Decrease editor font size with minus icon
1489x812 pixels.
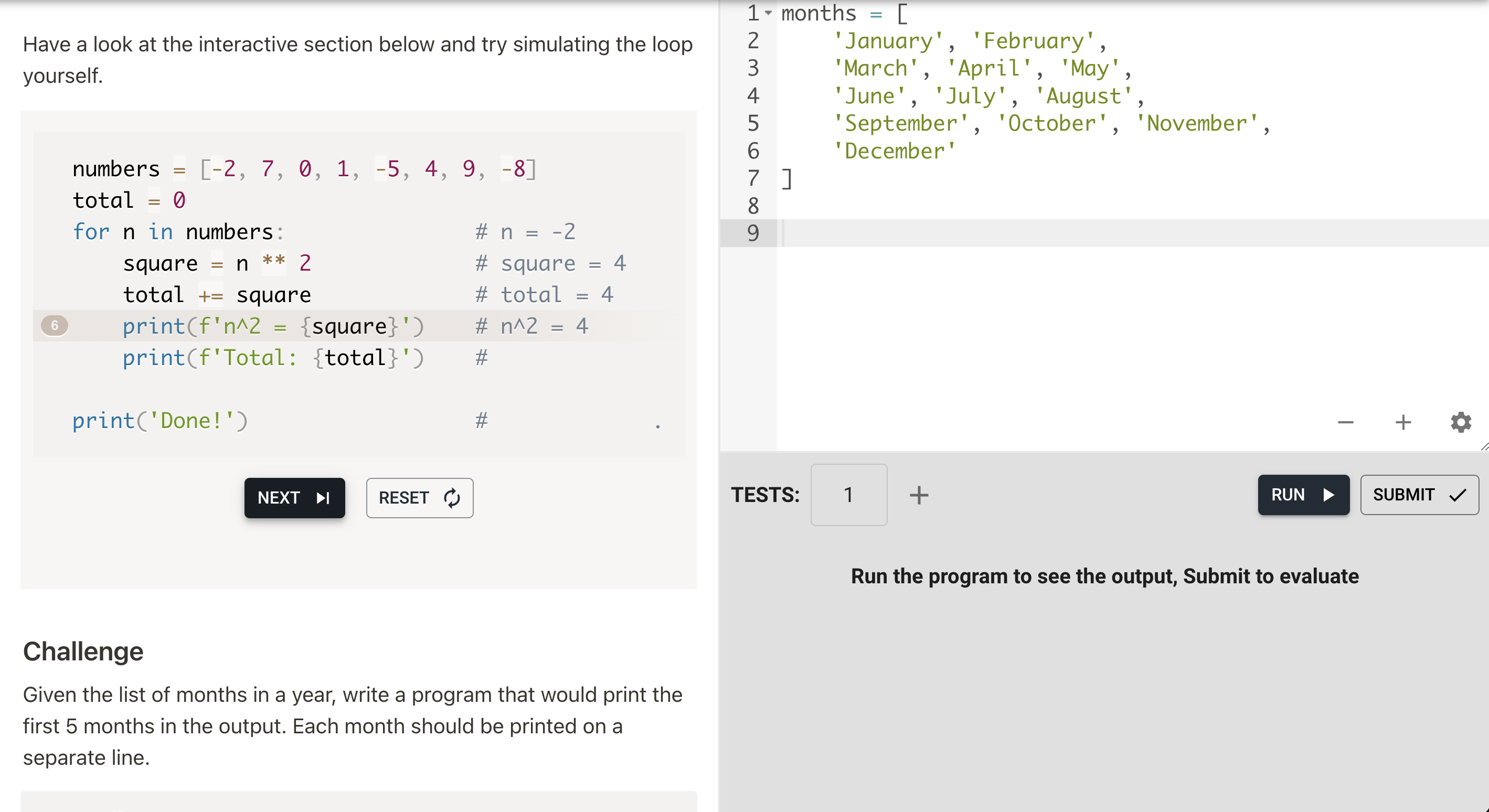pos(1345,422)
